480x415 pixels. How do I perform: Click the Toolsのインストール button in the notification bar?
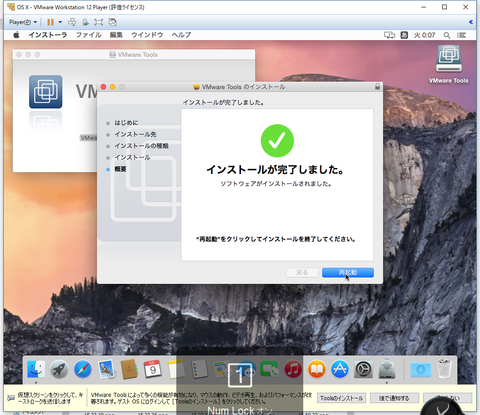(341, 398)
